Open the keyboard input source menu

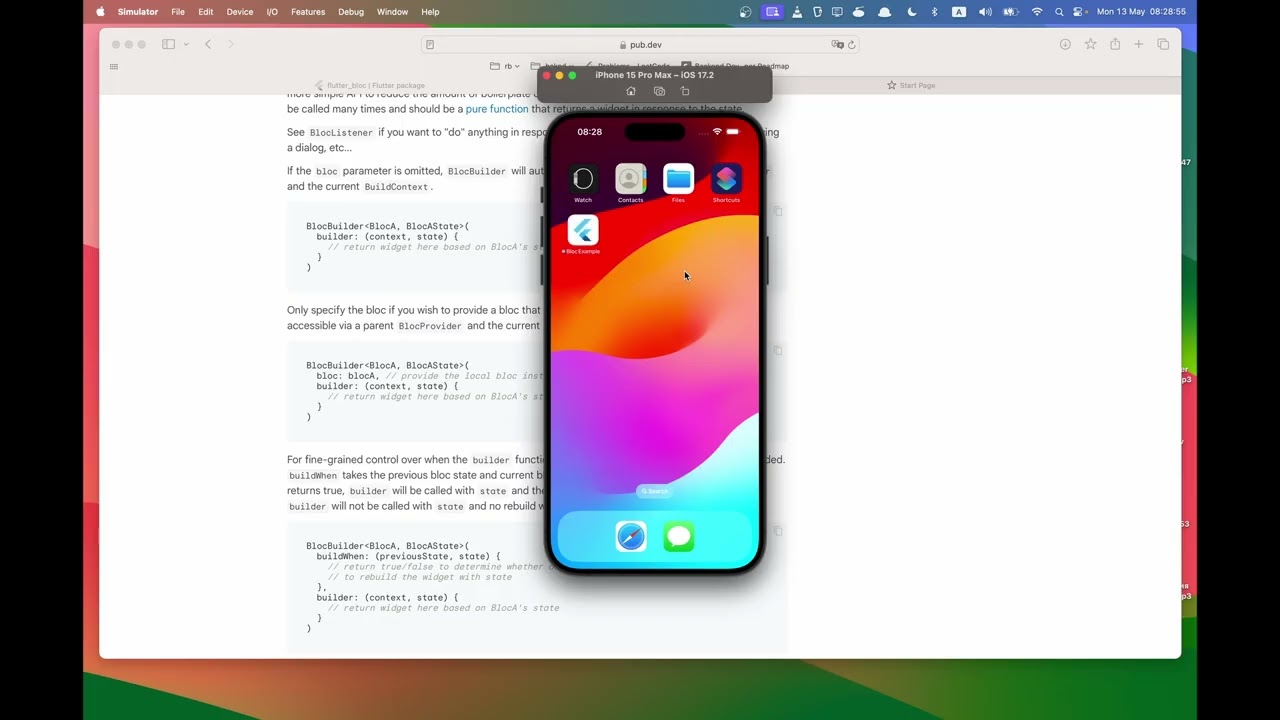[959, 12]
